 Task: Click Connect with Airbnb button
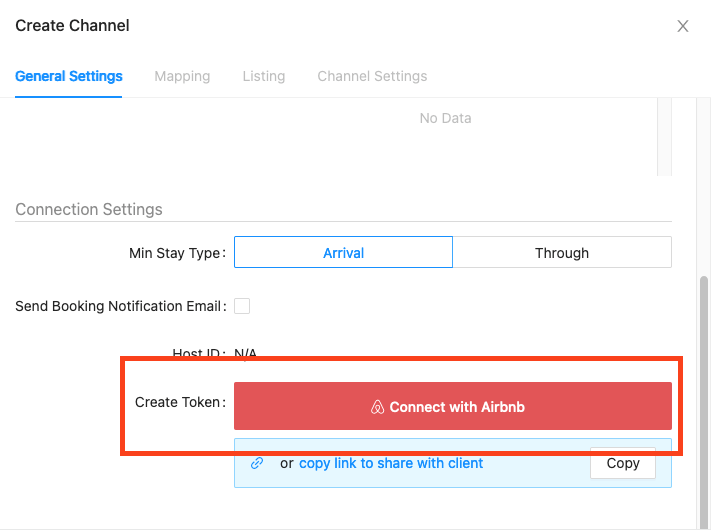[x=452, y=406]
